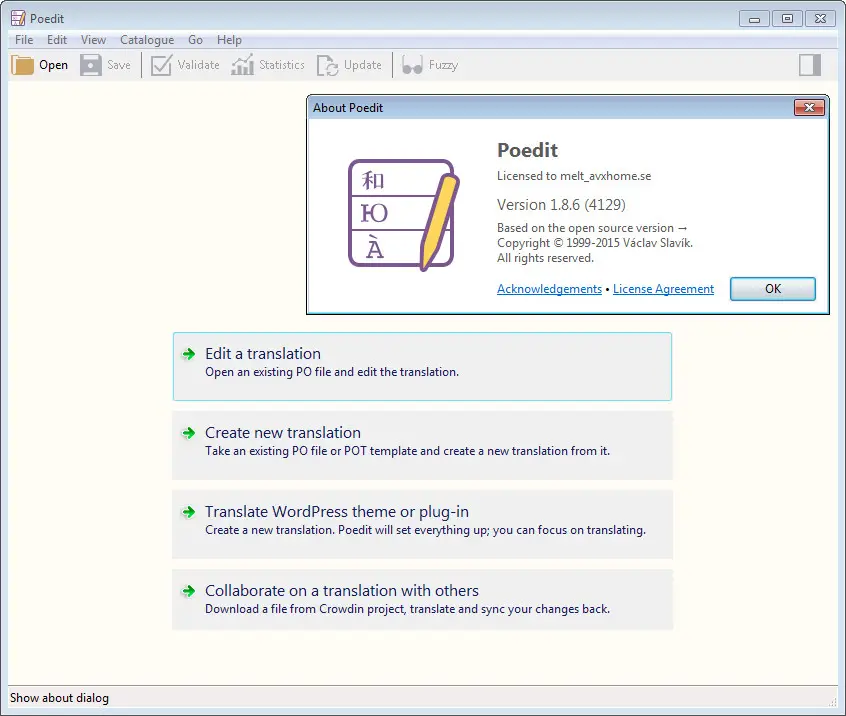Click the Poedit heading in About dialog
This screenshot has height=716, width=846.
[x=527, y=150]
